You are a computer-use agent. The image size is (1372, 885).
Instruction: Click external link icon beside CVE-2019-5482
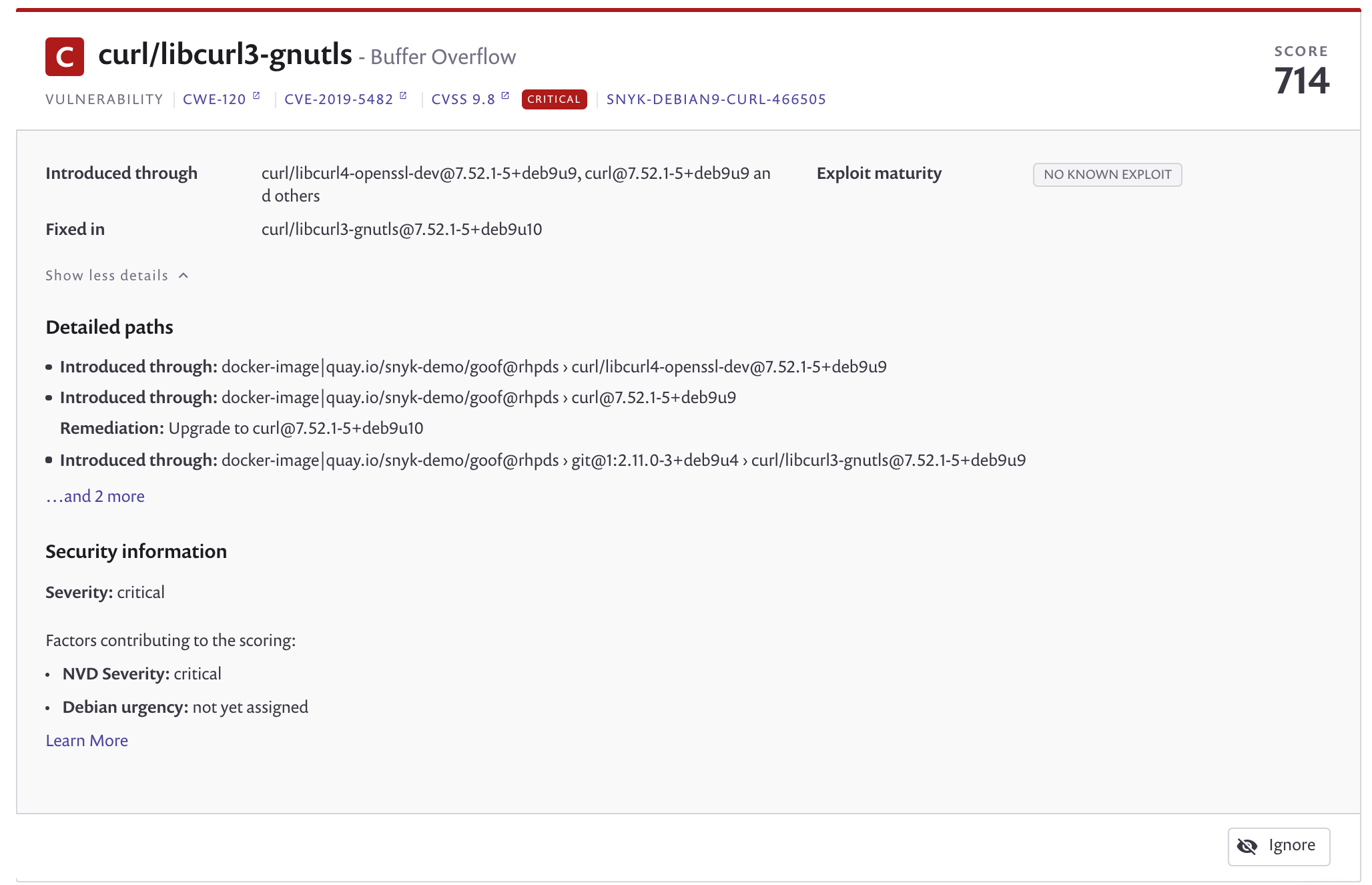[x=403, y=96]
